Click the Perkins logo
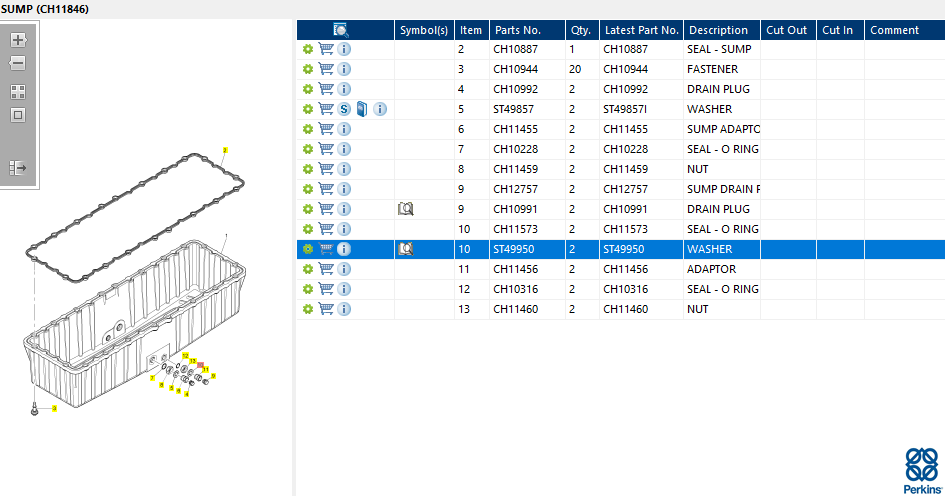The width and height of the screenshot is (945, 496). pos(923,471)
